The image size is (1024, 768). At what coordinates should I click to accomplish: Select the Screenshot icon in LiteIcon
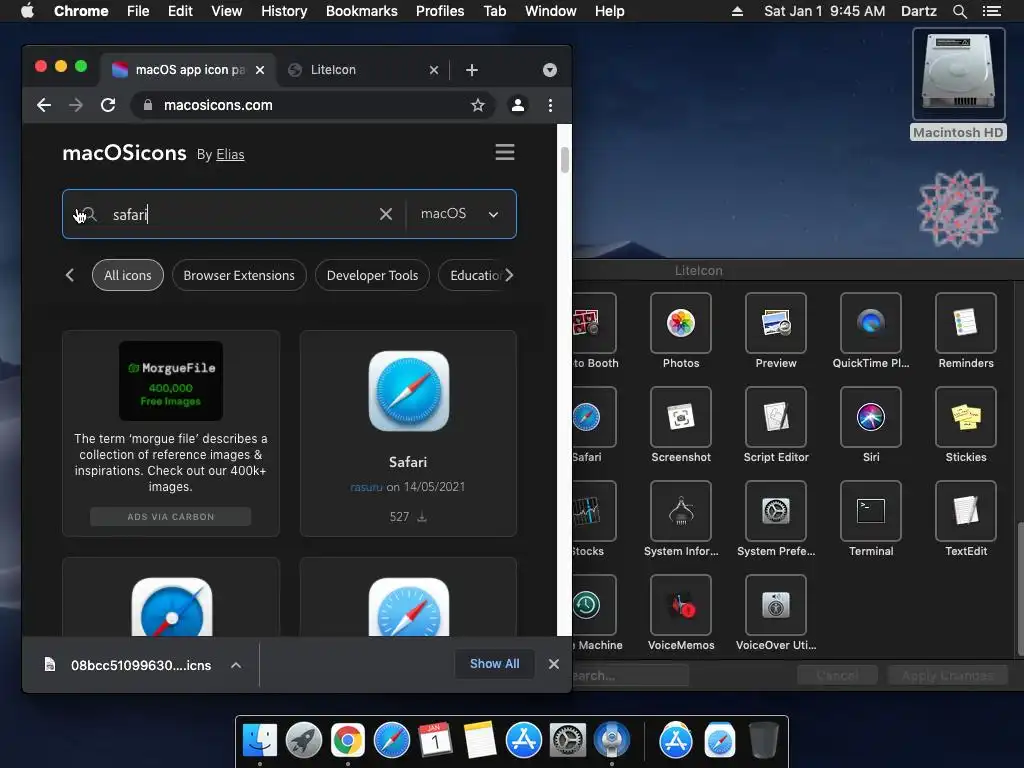[x=680, y=417]
